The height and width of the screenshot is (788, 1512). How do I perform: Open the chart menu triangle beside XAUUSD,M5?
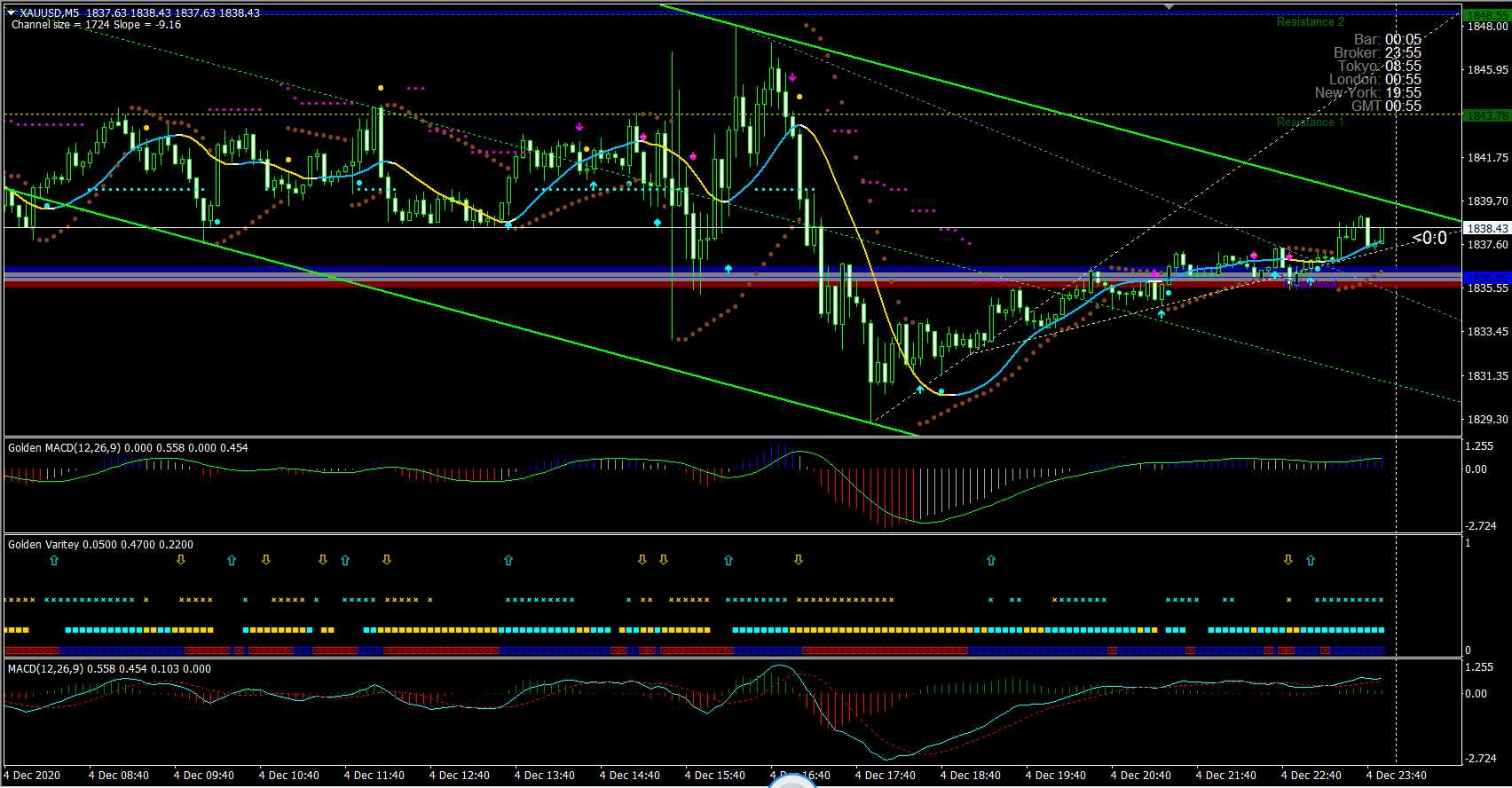(12, 12)
